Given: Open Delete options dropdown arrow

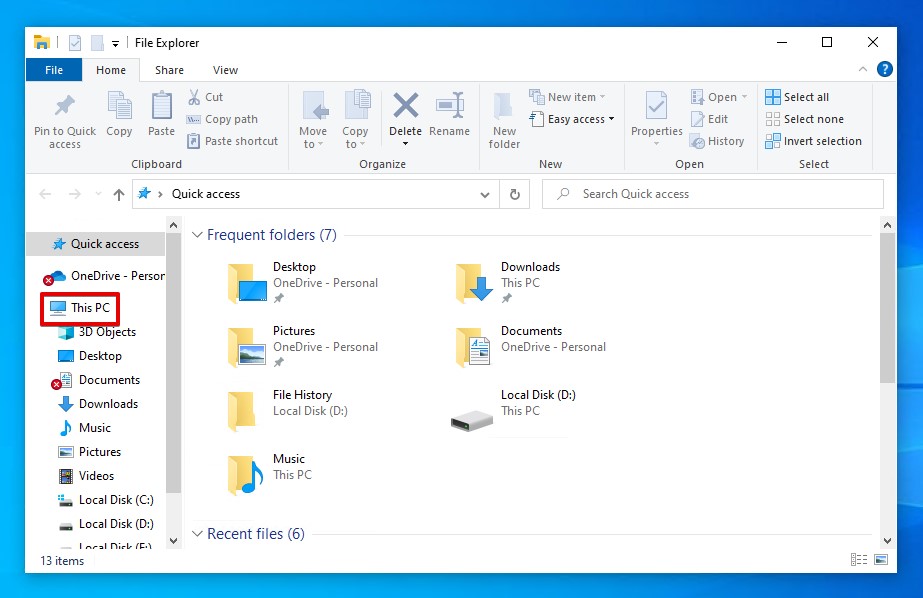Looking at the screenshot, I should pyautogui.click(x=405, y=144).
